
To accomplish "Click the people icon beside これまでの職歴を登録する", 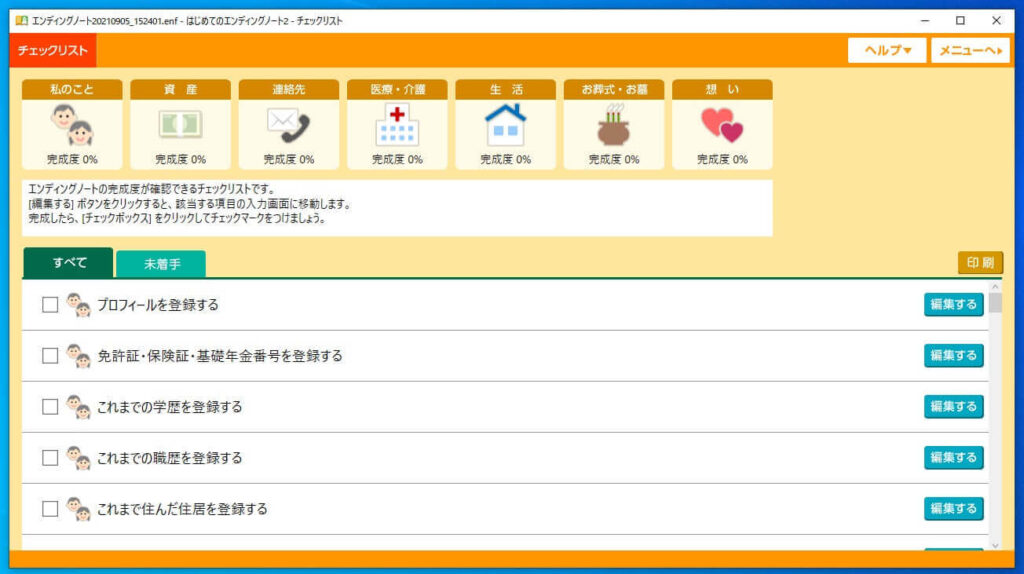I will pyautogui.click(x=78, y=458).
